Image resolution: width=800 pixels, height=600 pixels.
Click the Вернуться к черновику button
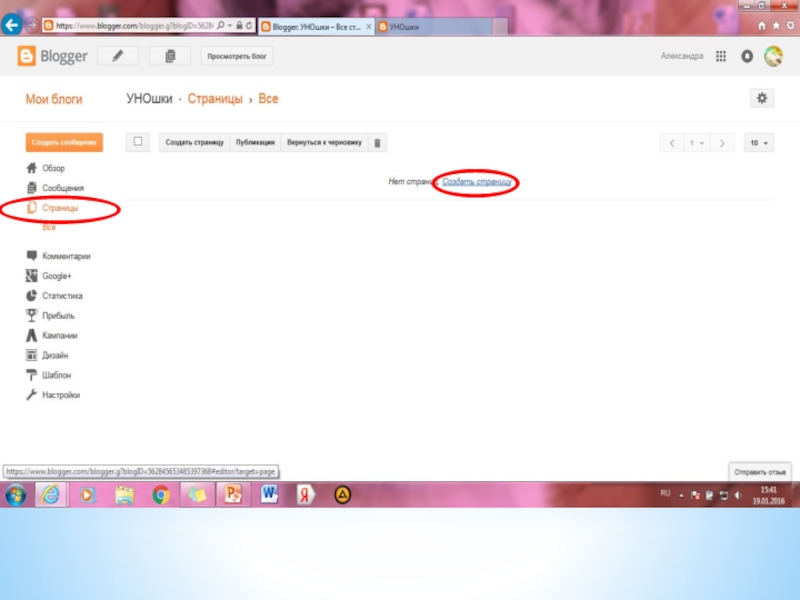324,143
